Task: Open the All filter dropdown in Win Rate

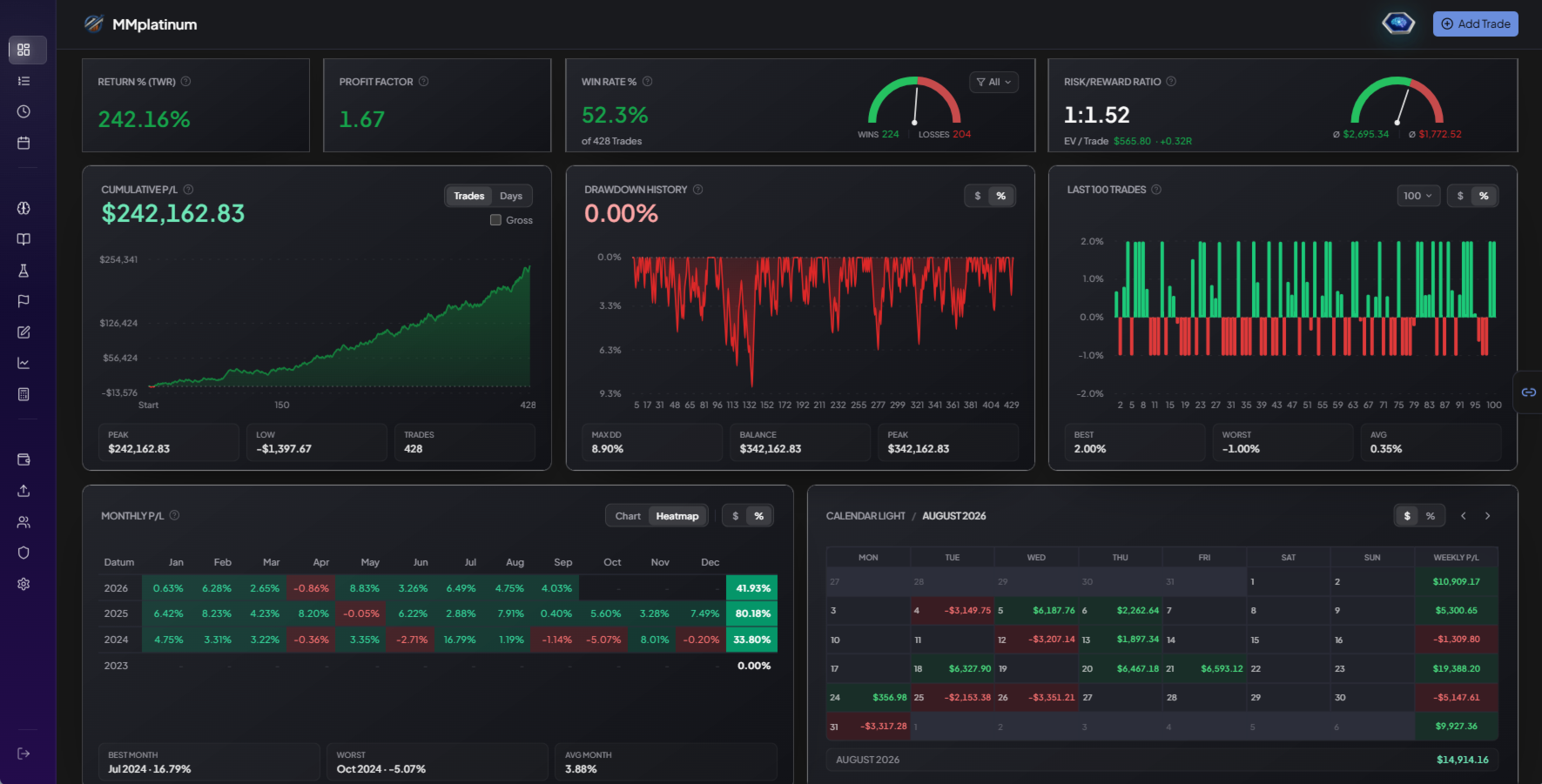Action: [993, 82]
